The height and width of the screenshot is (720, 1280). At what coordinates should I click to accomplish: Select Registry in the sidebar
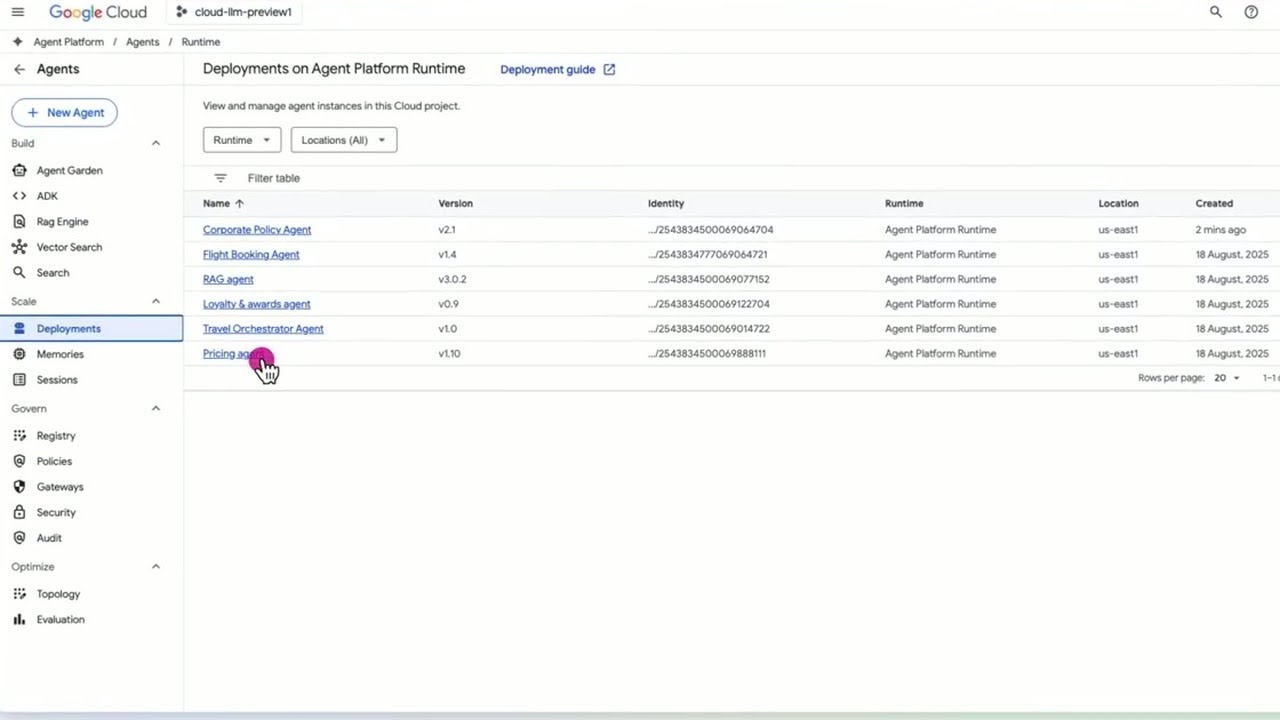coord(56,435)
